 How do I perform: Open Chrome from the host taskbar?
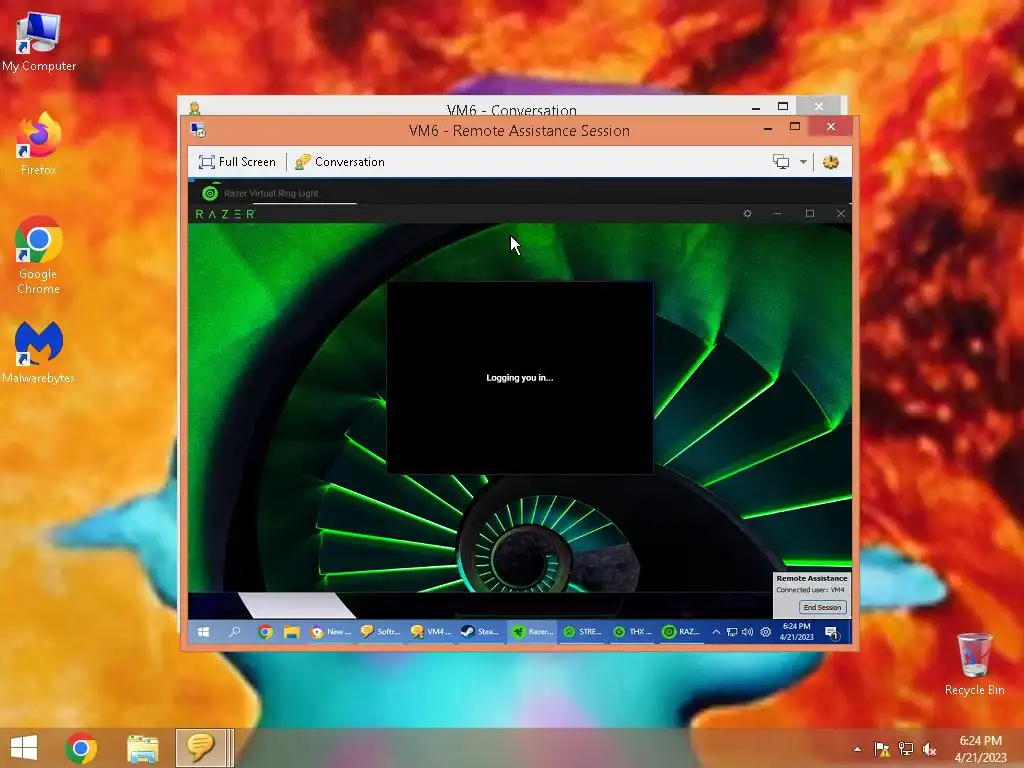pos(81,748)
